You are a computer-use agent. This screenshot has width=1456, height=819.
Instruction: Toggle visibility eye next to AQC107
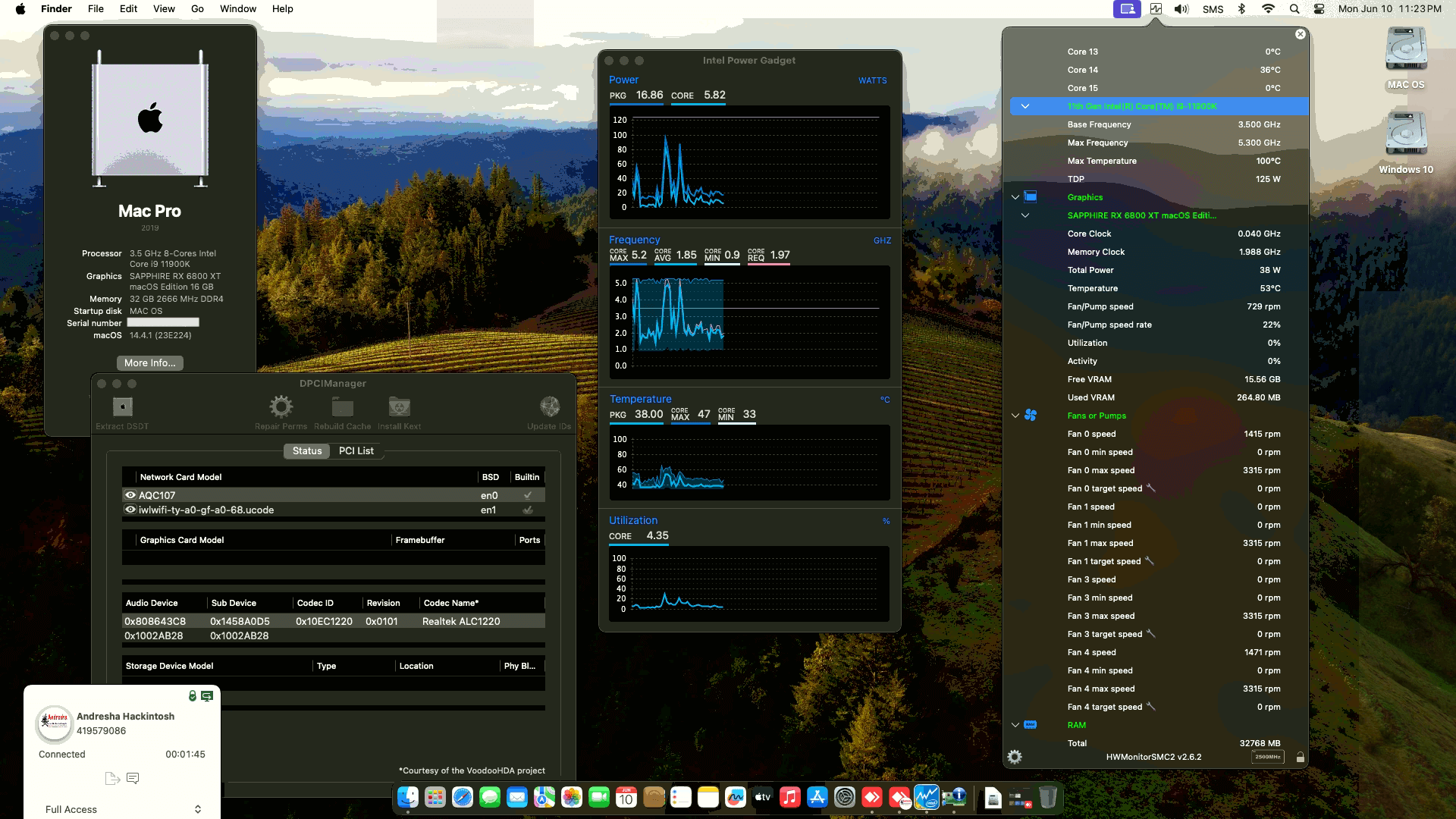point(130,494)
